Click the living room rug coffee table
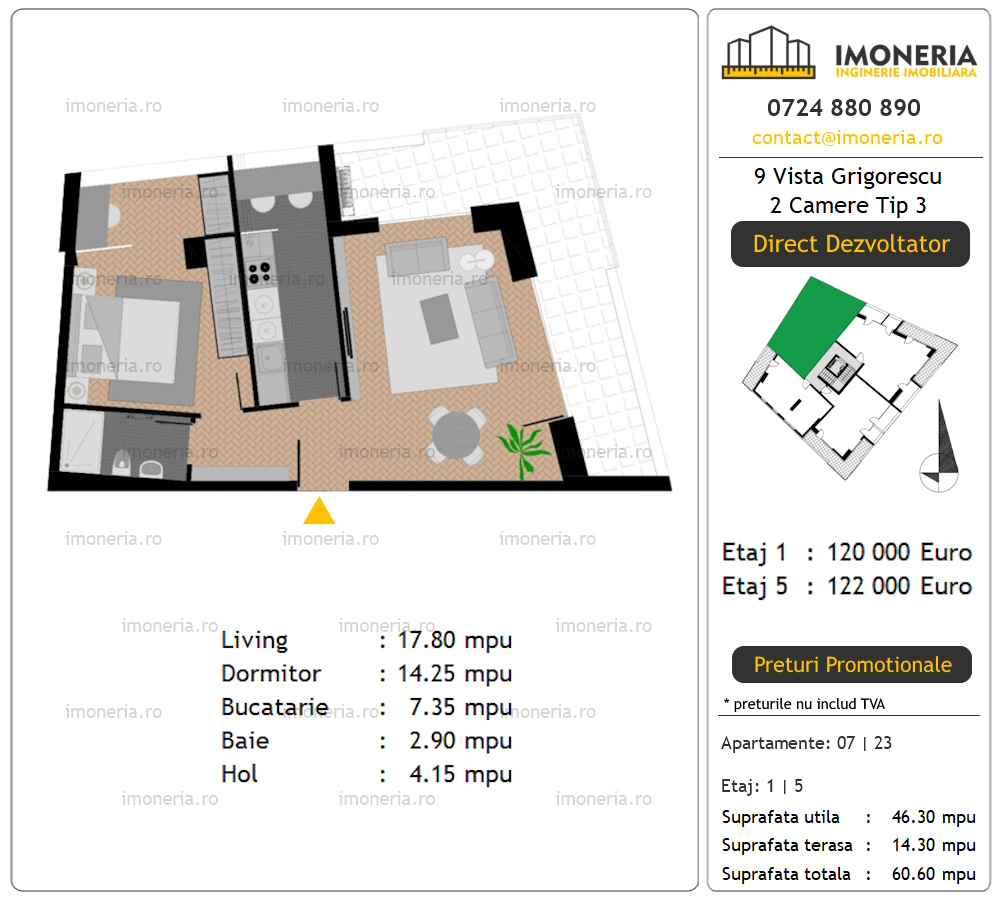Image resolution: width=1000 pixels, height=900 pixels. [x=439, y=319]
